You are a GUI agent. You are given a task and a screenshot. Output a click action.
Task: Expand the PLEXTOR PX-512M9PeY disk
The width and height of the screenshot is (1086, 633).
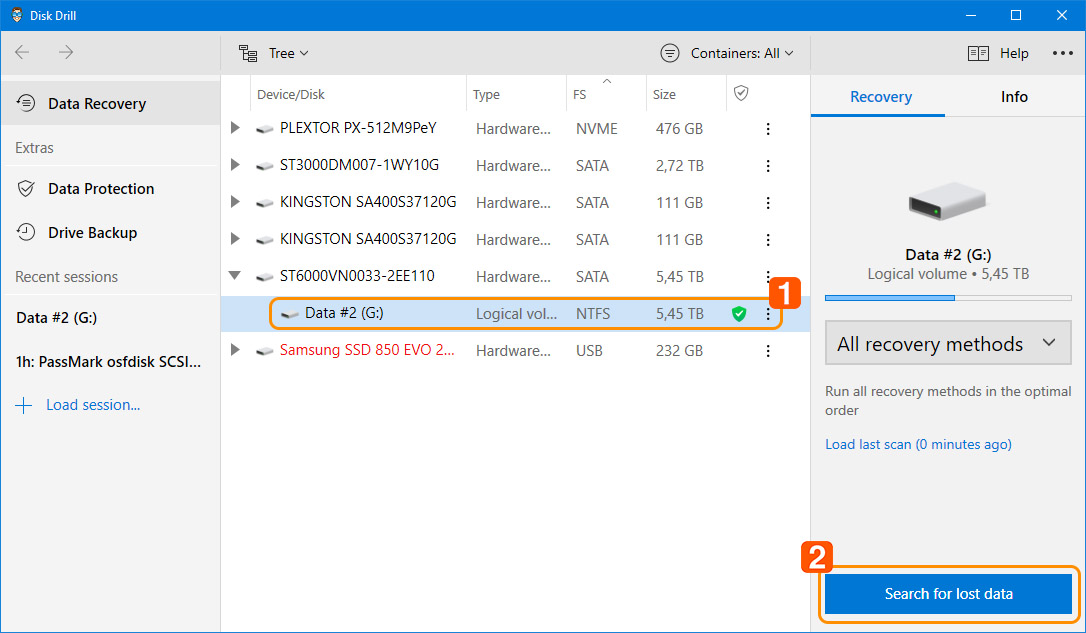pyautogui.click(x=235, y=128)
